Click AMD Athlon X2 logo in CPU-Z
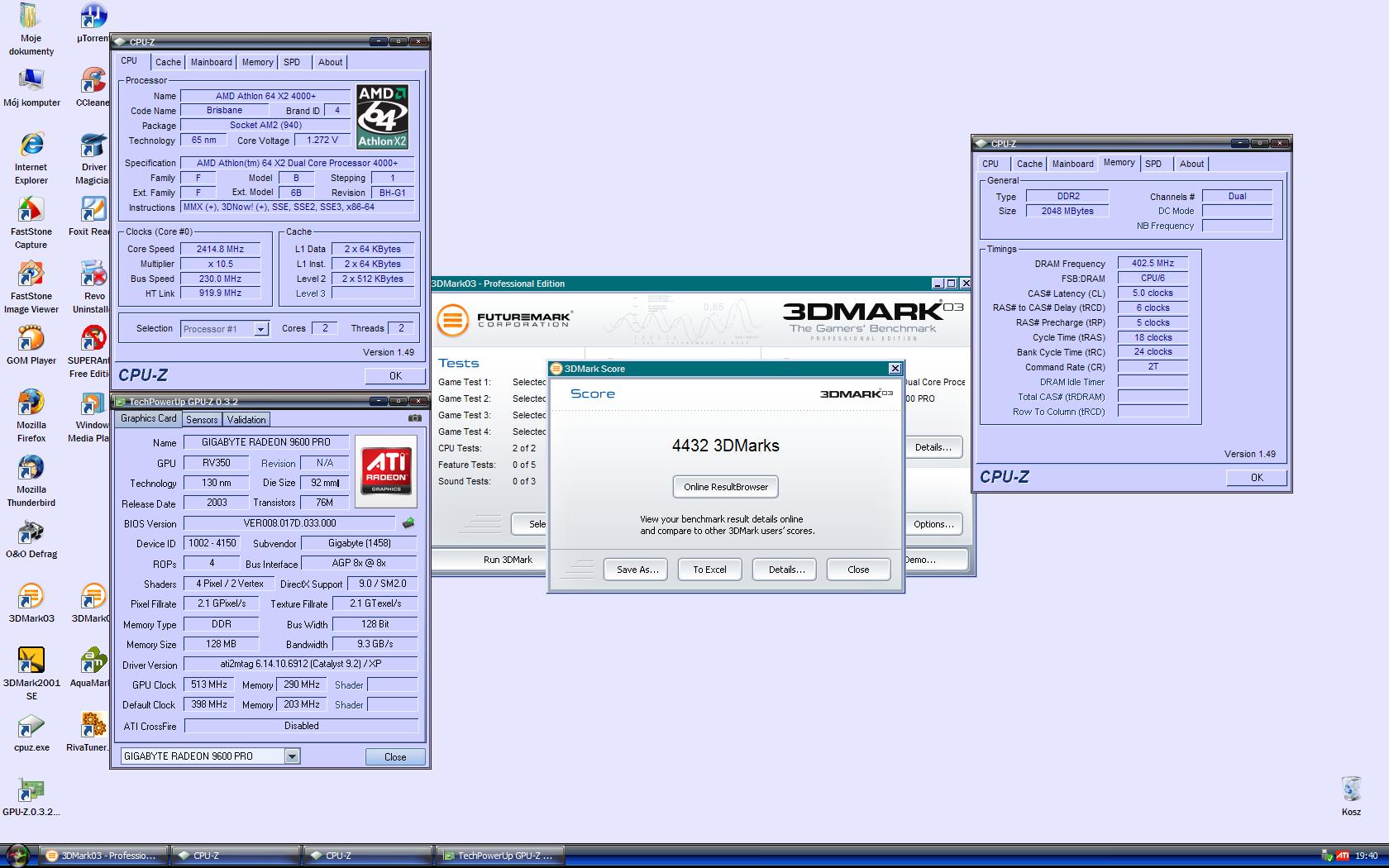The height and width of the screenshot is (868, 1389). point(382,117)
